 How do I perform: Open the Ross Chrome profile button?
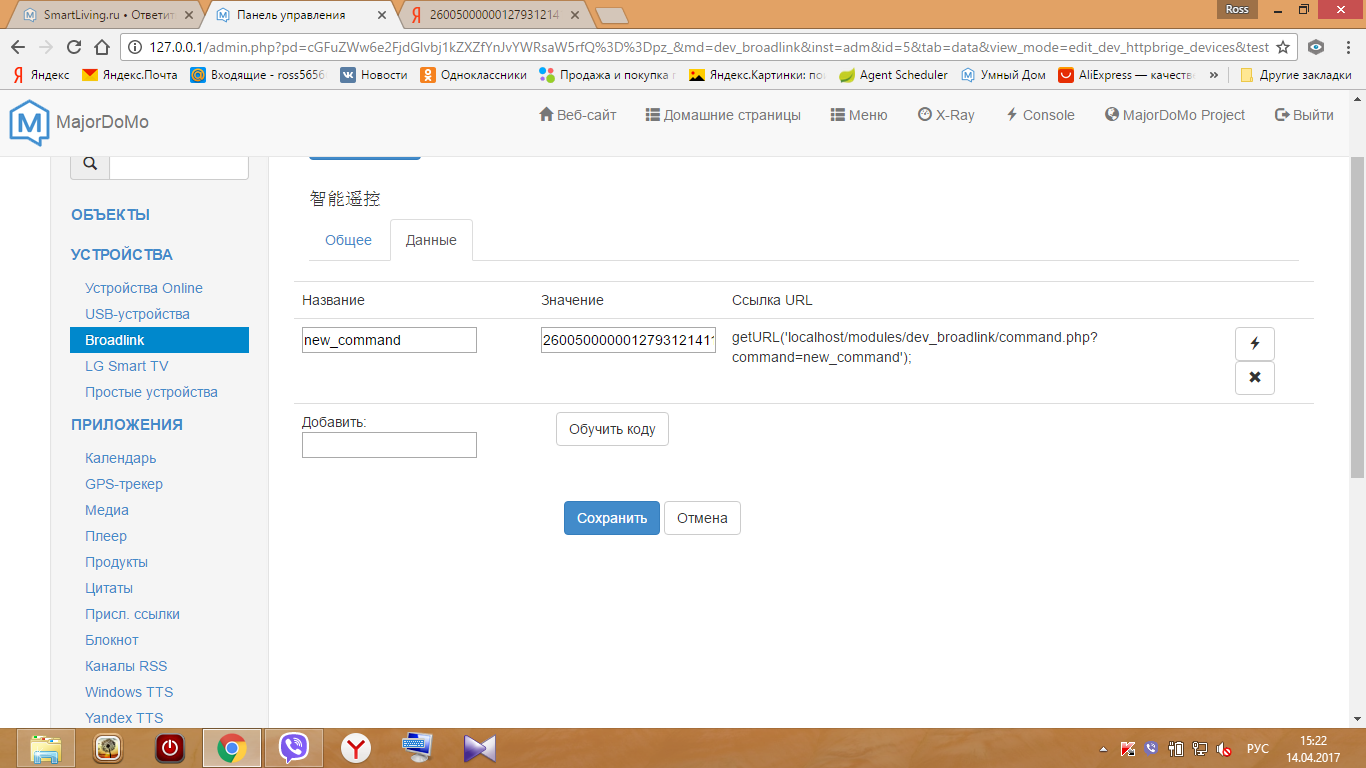[1237, 9]
